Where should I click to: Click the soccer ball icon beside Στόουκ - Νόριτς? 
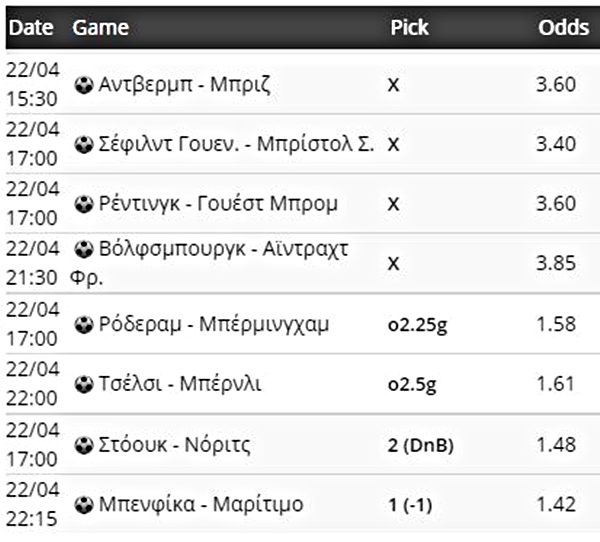point(84,444)
